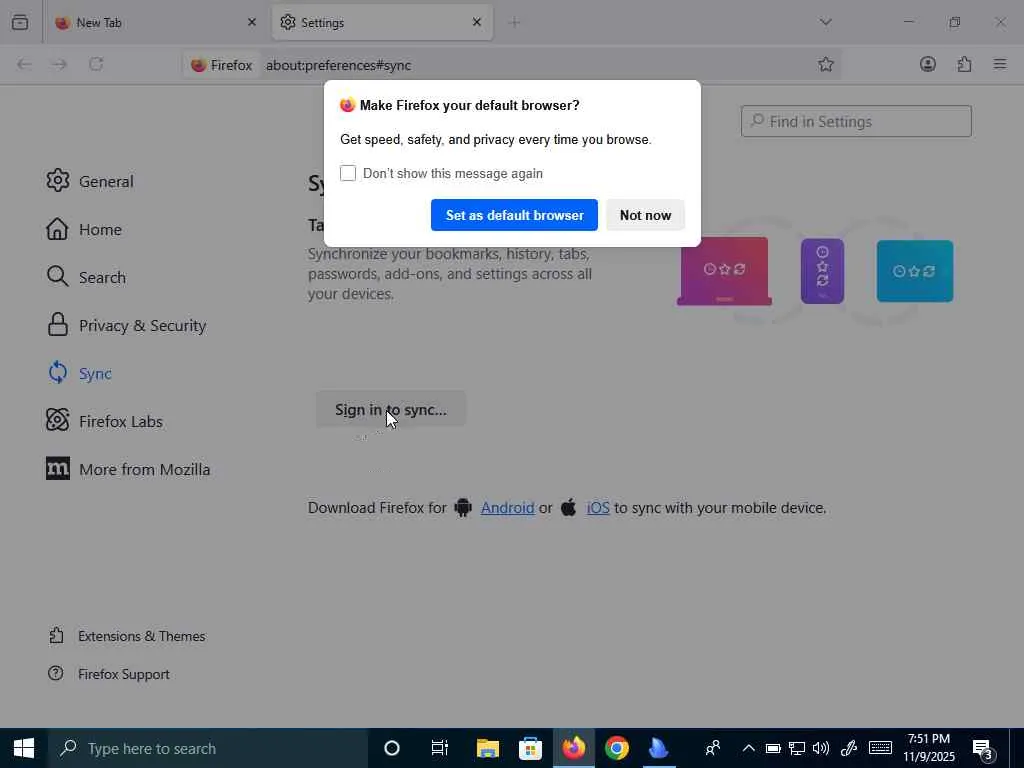Focus the Find in Settings search box
The width and height of the screenshot is (1024, 768).
click(856, 121)
